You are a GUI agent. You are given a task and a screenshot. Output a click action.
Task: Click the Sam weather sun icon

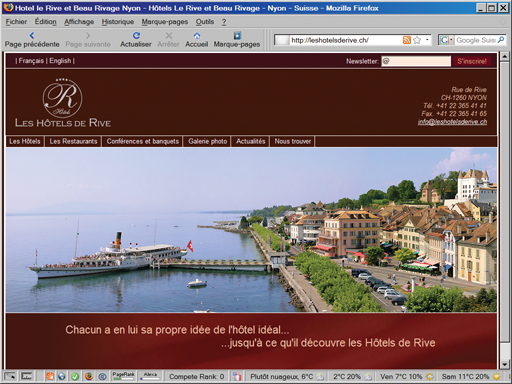tap(496, 377)
